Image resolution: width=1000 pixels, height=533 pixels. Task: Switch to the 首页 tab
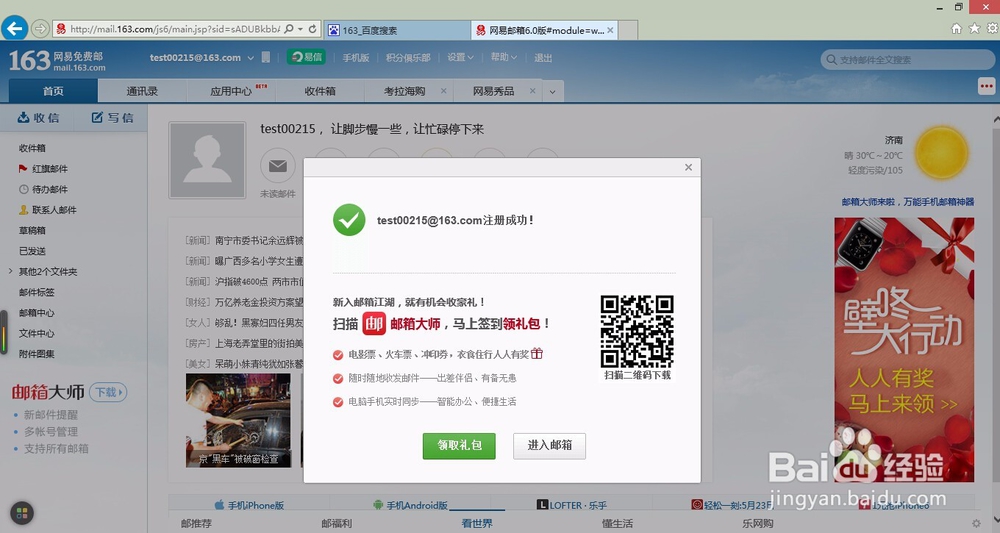point(53,91)
